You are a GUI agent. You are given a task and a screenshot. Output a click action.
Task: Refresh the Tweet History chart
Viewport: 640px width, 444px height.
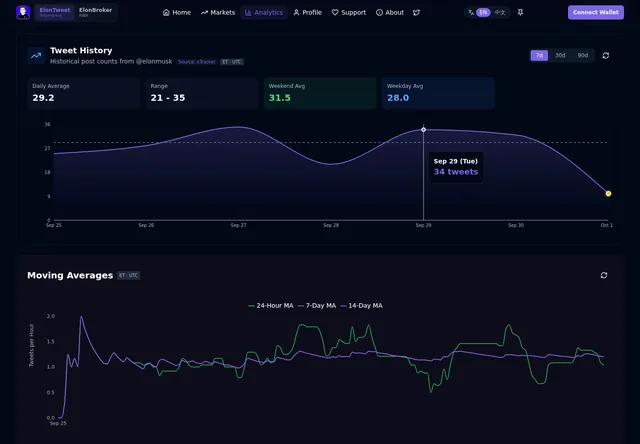(x=606, y=56)
